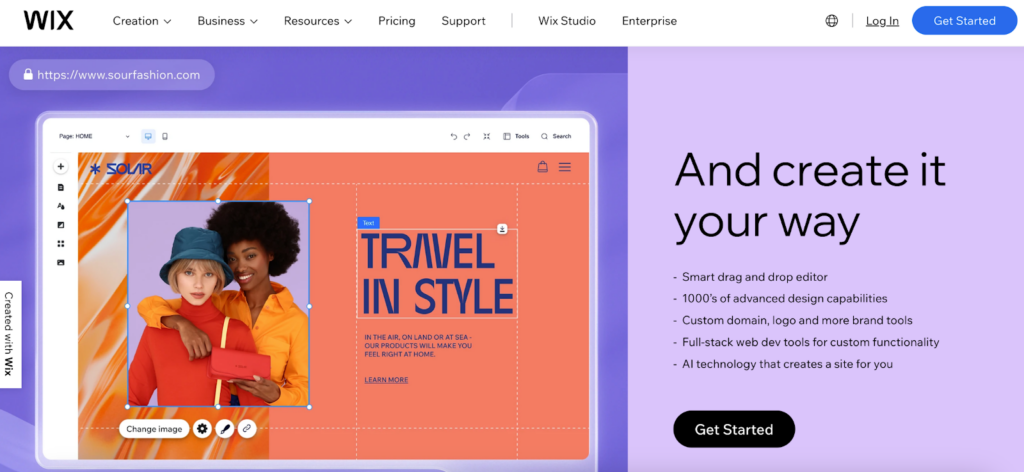1024x472 pixels.
Task: Click the Wix logo
Action: tap(48, 20)
